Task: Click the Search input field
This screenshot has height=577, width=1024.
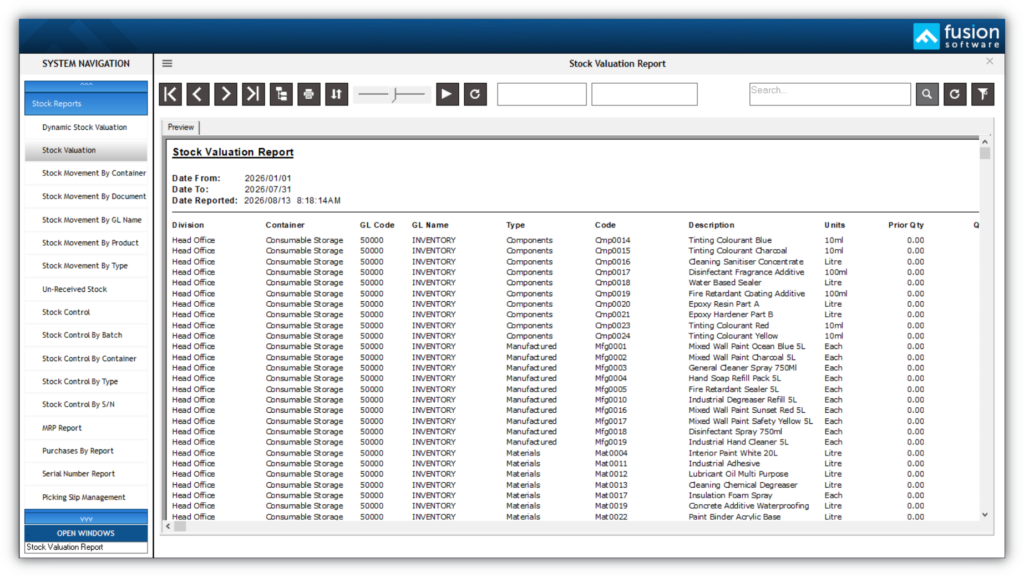Action: pyautogui.click(x=829, y=94)
